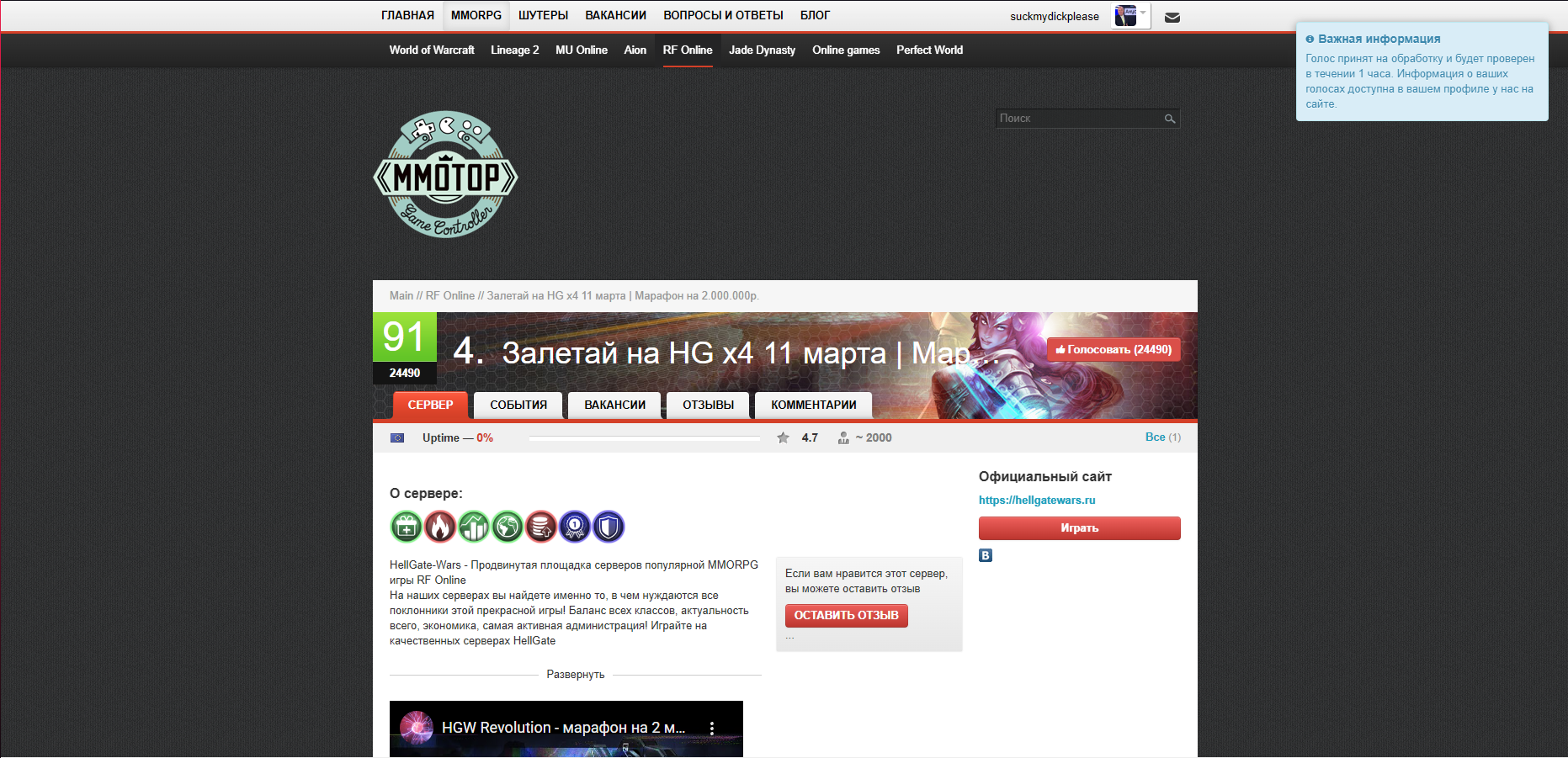The width and height of the screenshot is (1568, 758).
Task: Open the БЛОГ menu item
Action: (815, 15)
